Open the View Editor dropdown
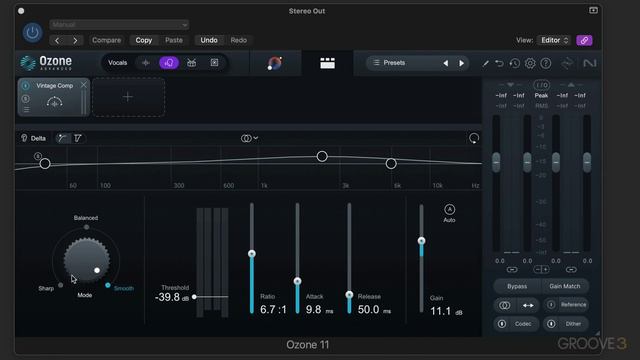 click(x=553, y=40)
